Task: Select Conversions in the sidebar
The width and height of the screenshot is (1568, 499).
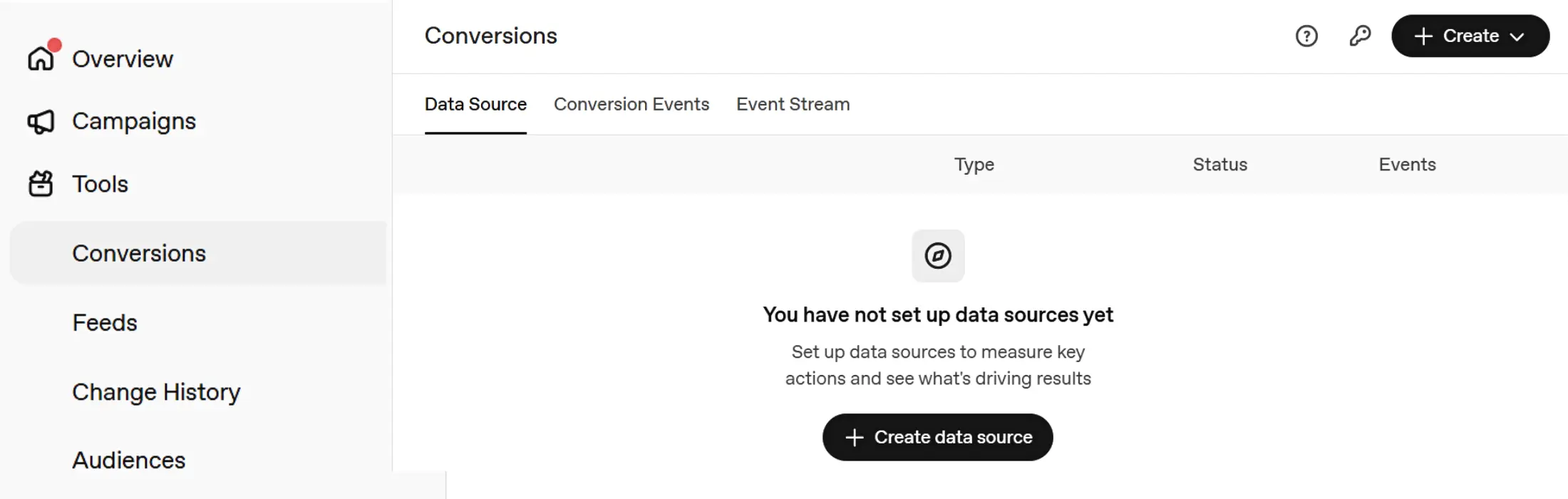Action: pyautogui.click(x=198, y=253)
